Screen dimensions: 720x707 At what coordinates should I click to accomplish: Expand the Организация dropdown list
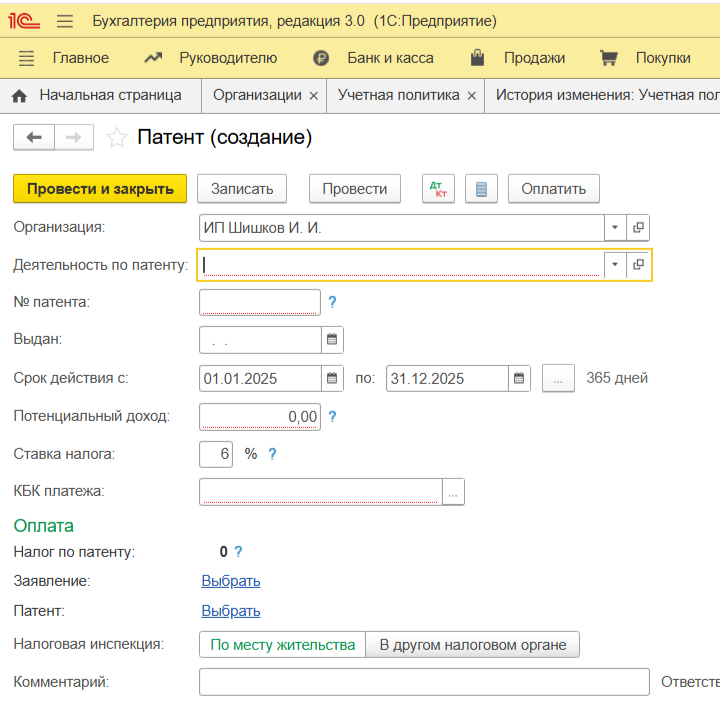(x=615, y=227)
